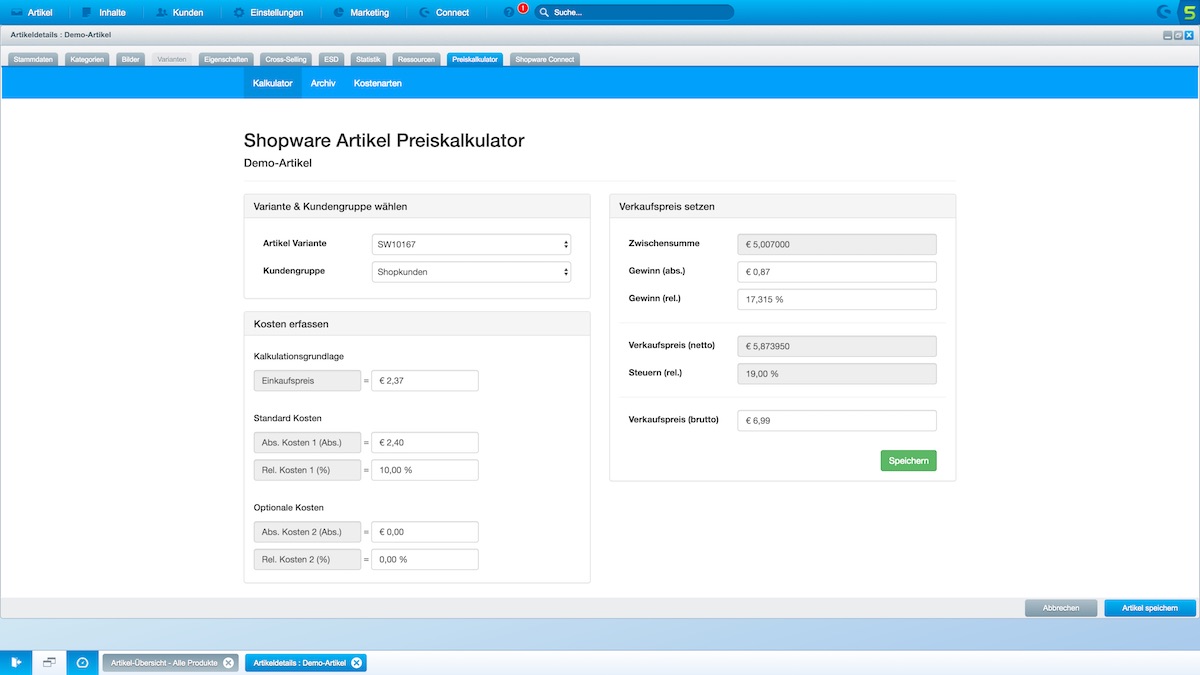Close the Artikel-Übersicht taskbar item

click(x=228, y=662)
